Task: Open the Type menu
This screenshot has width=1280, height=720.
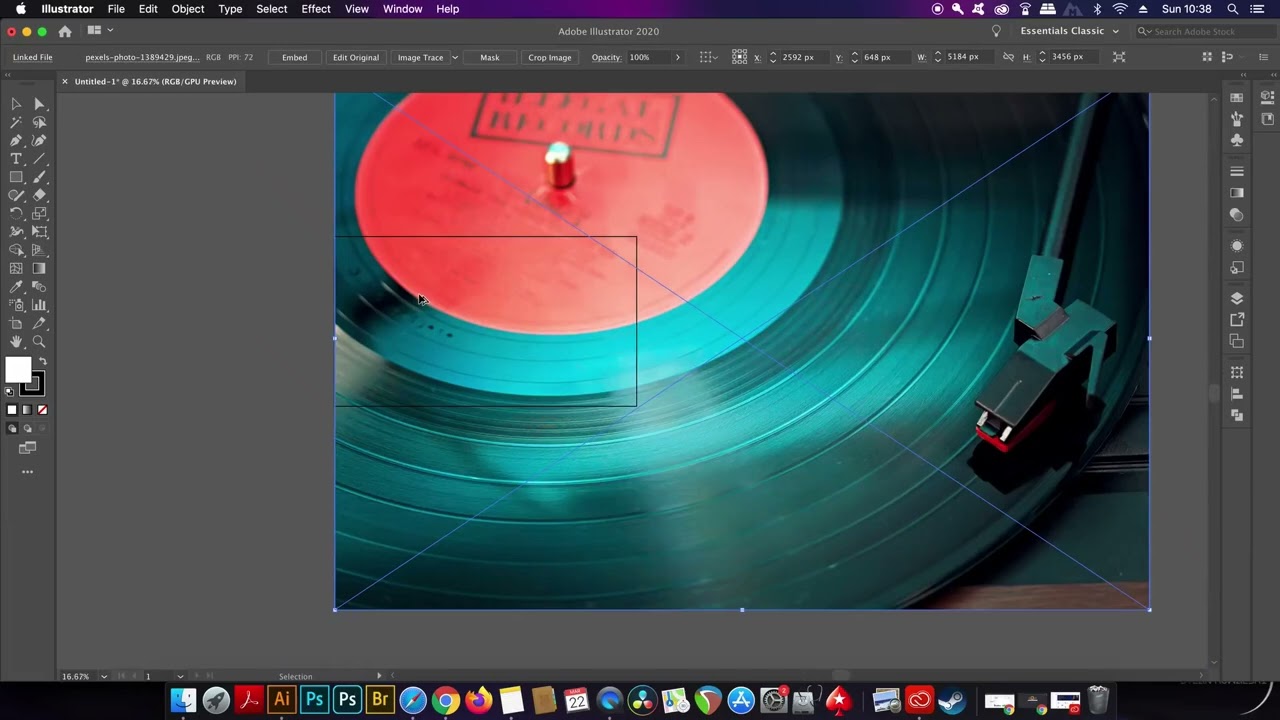Action: click(230, 9)
